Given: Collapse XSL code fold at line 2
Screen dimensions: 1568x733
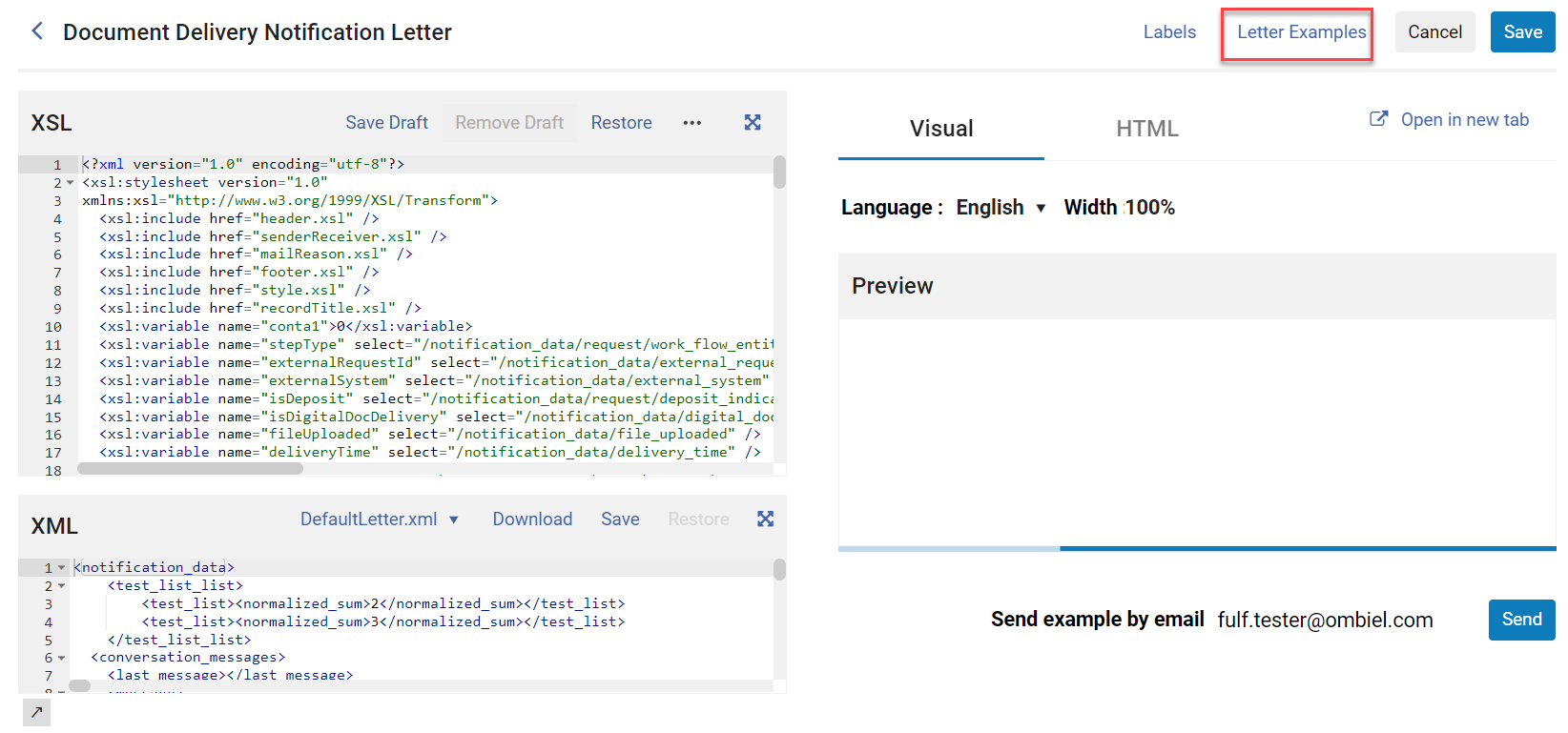Looking at the screenshot, I should coord(71,182).
